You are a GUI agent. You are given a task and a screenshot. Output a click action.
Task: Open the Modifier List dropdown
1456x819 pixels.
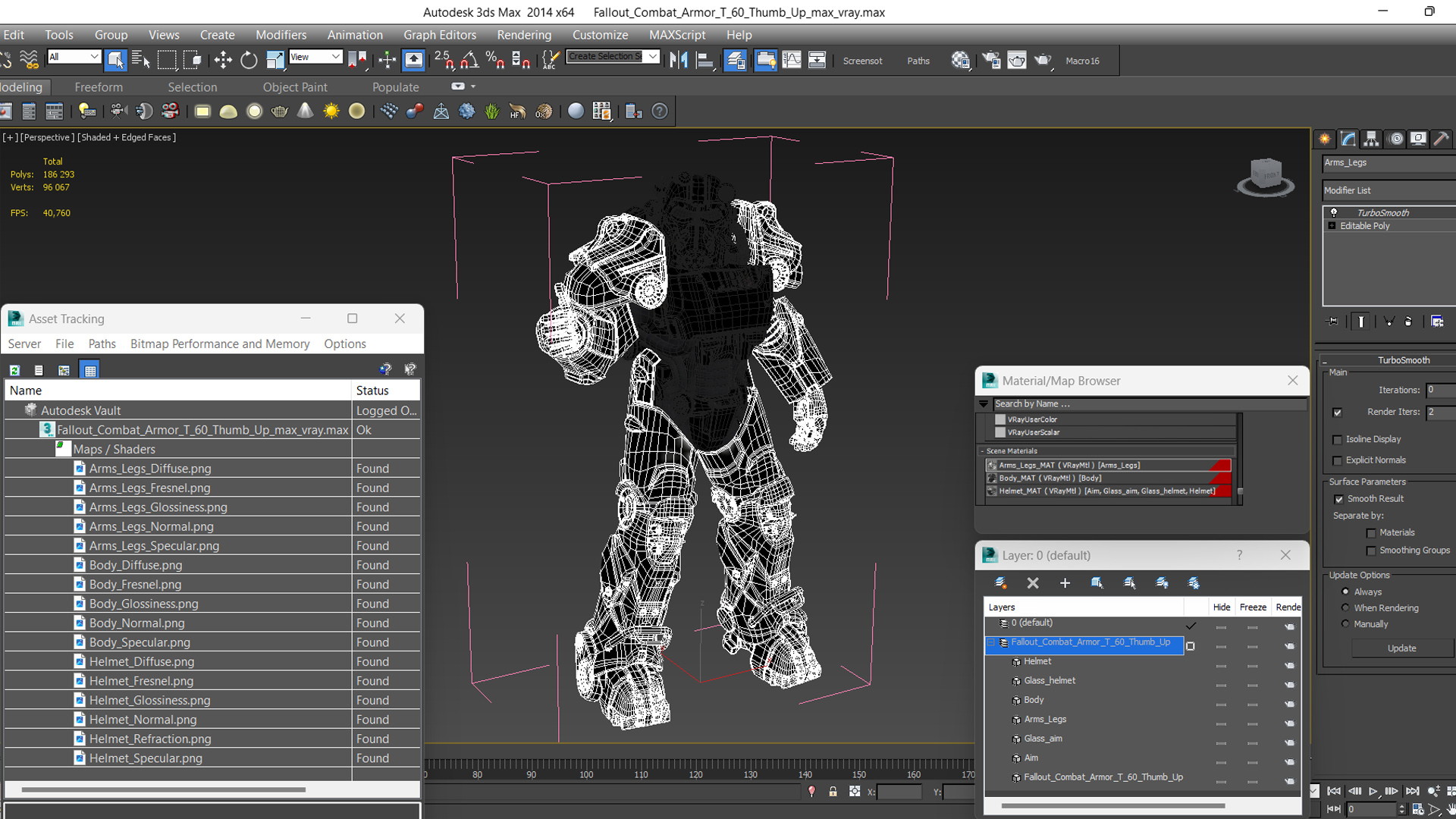pyautogui.click(x=1389, y=190)
